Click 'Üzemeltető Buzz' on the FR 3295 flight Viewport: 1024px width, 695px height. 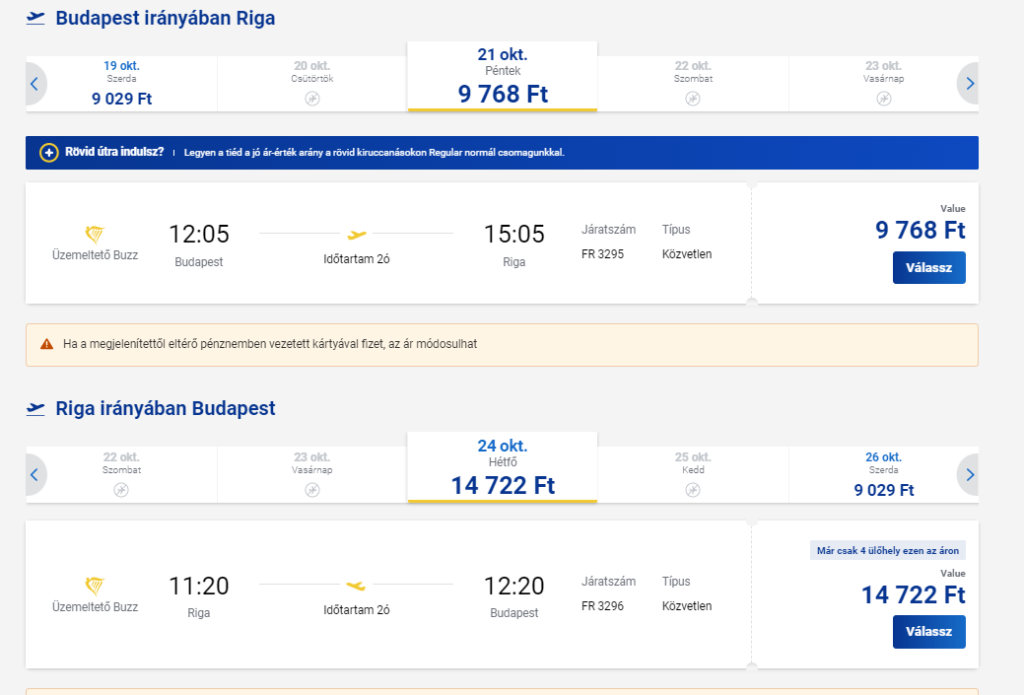(95, 255)
